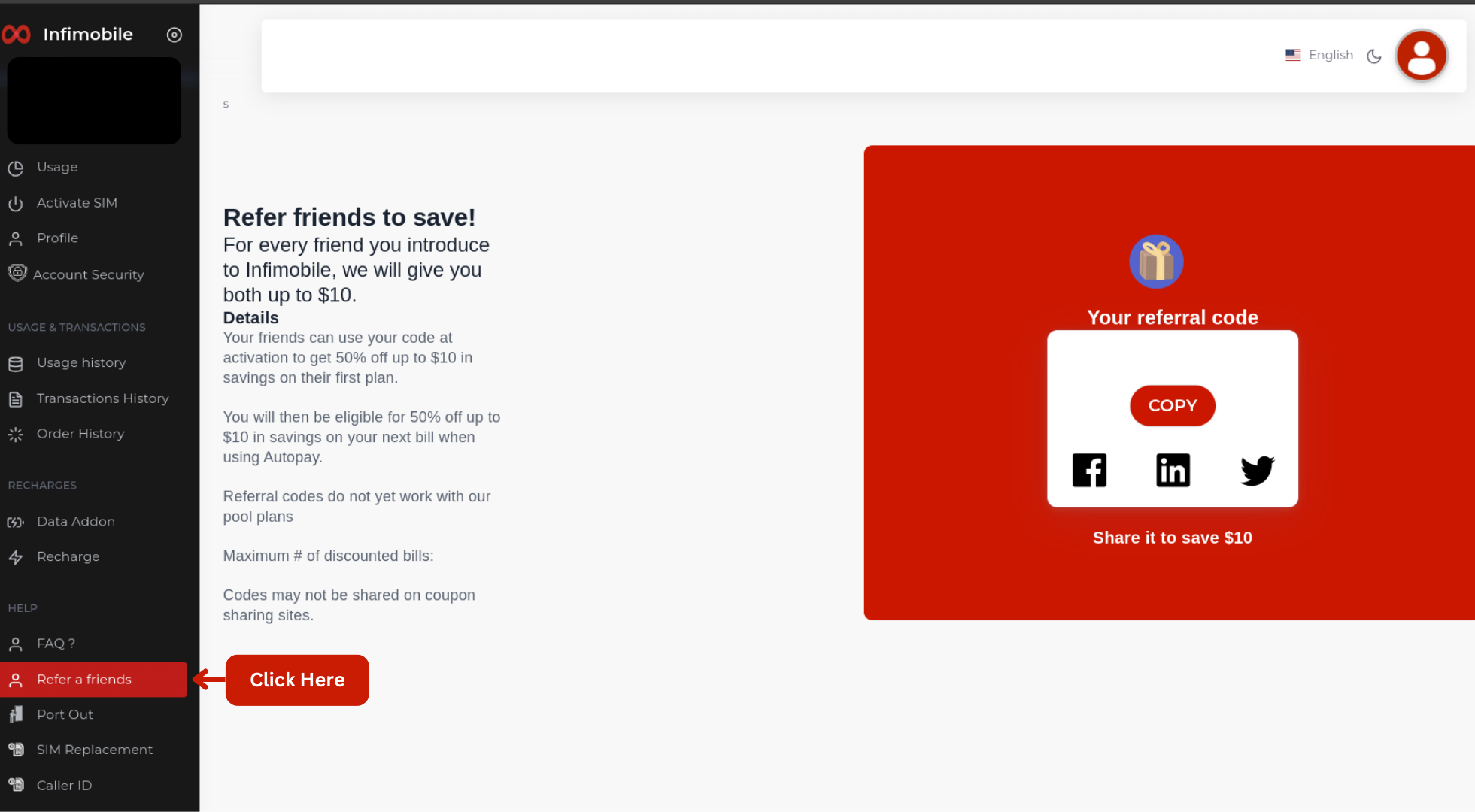Open Usage in the sidebar
1475x812 pixels.
(57, 167)
